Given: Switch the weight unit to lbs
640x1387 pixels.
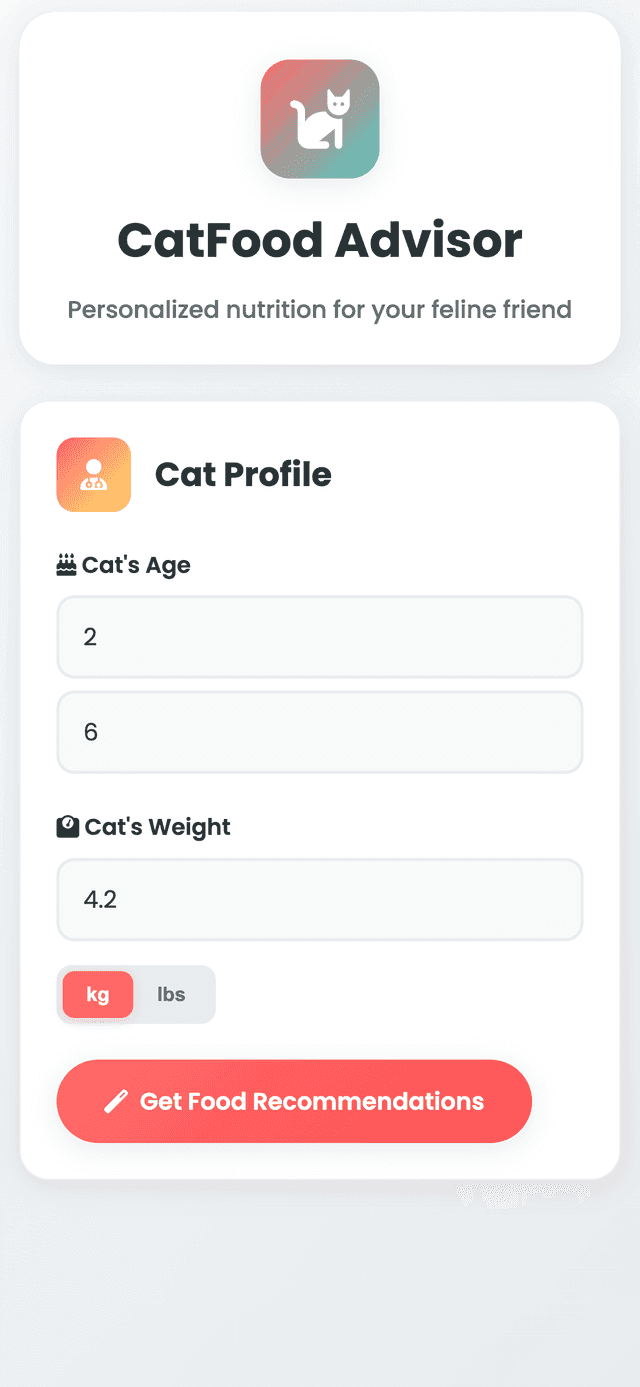Looking at the screenshot, I should (171, 994).
